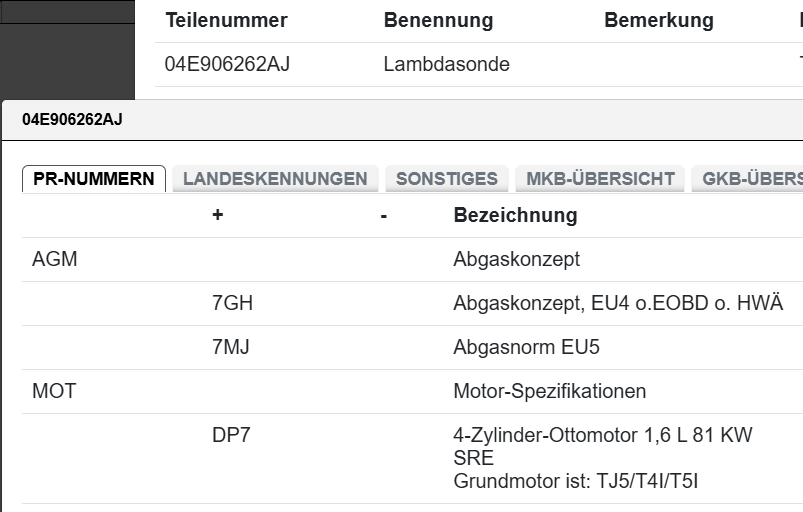The image size is (803, 512).
Task: Click the Bezeichnung column header
Action: (x=515, y=215)
